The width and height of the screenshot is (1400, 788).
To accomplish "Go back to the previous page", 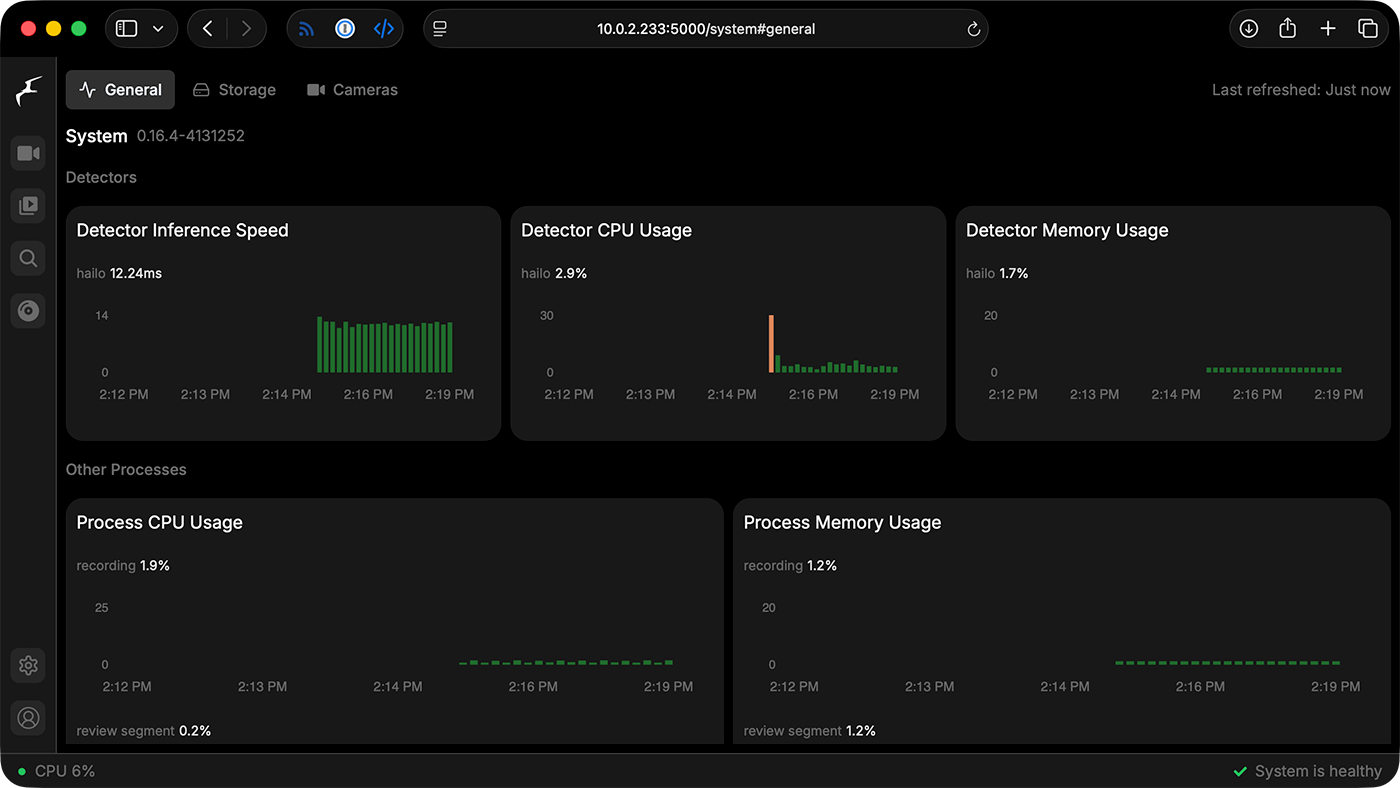I will (208, 29).
